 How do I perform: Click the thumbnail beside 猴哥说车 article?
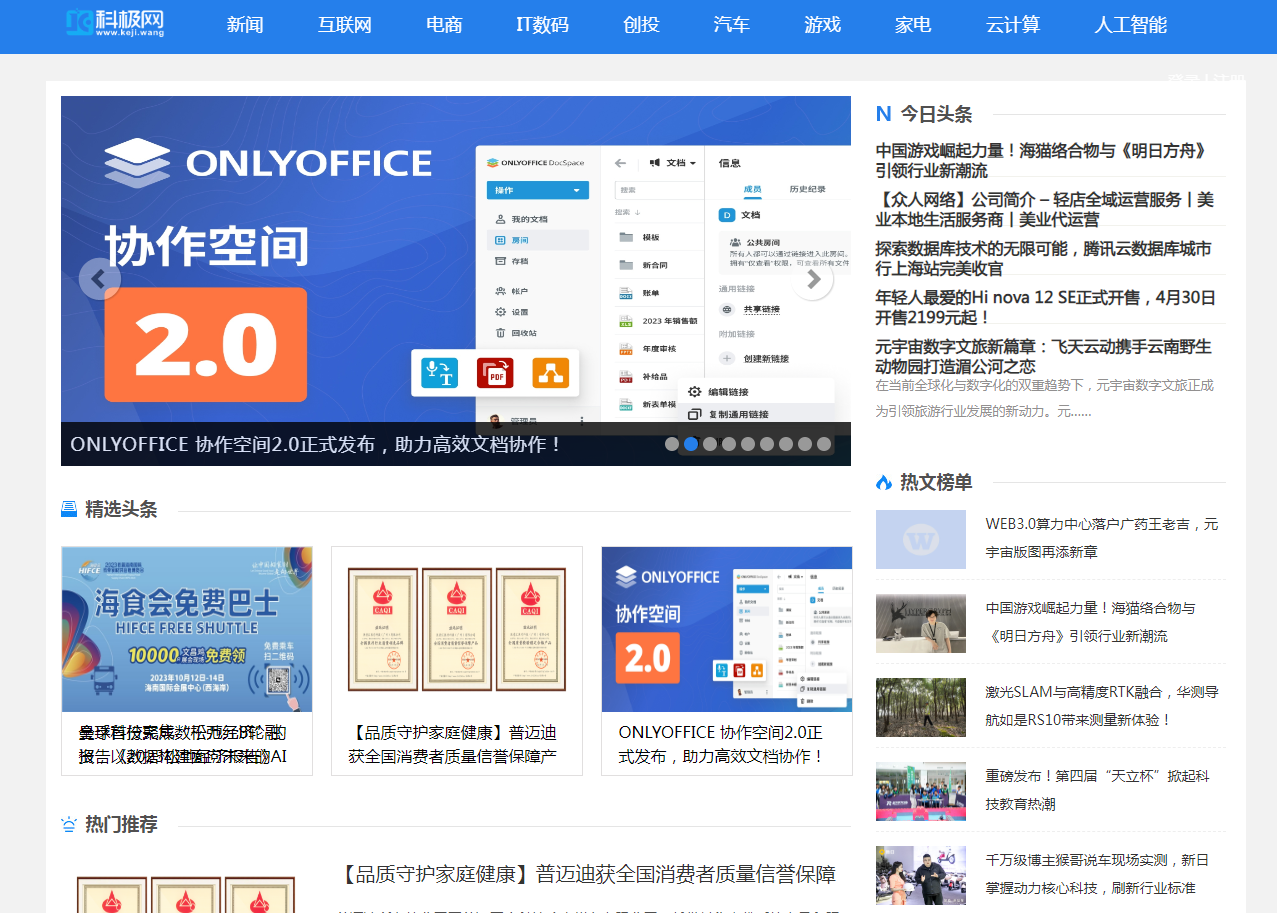(921, 876)
